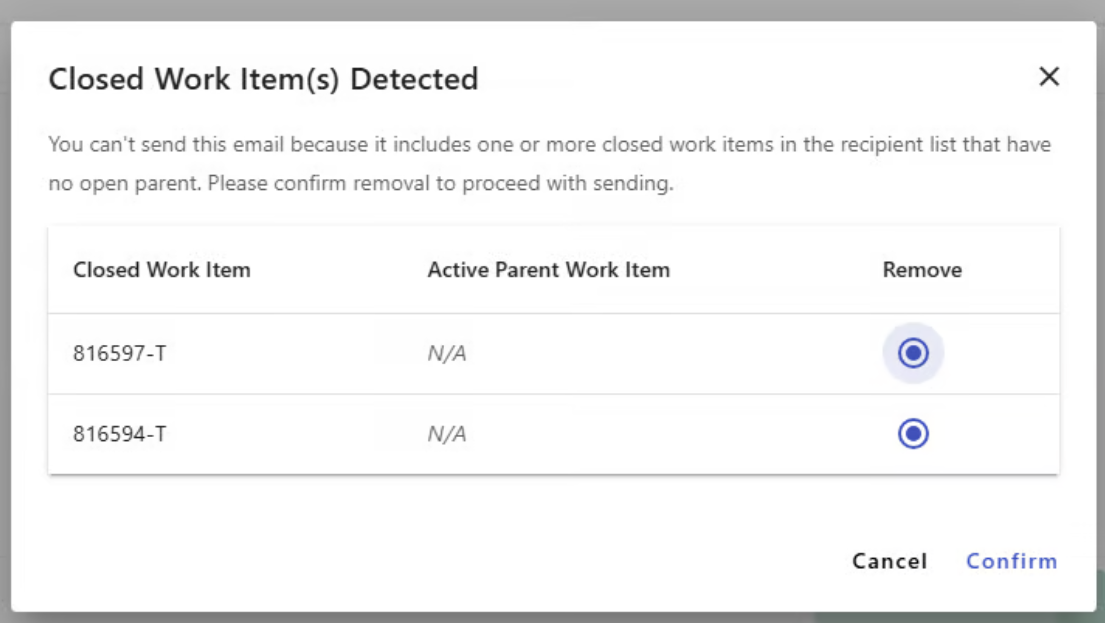Screen dimensions: 1105x623
Task: Confirm removal of closed work items
Action: point(1011,561)
